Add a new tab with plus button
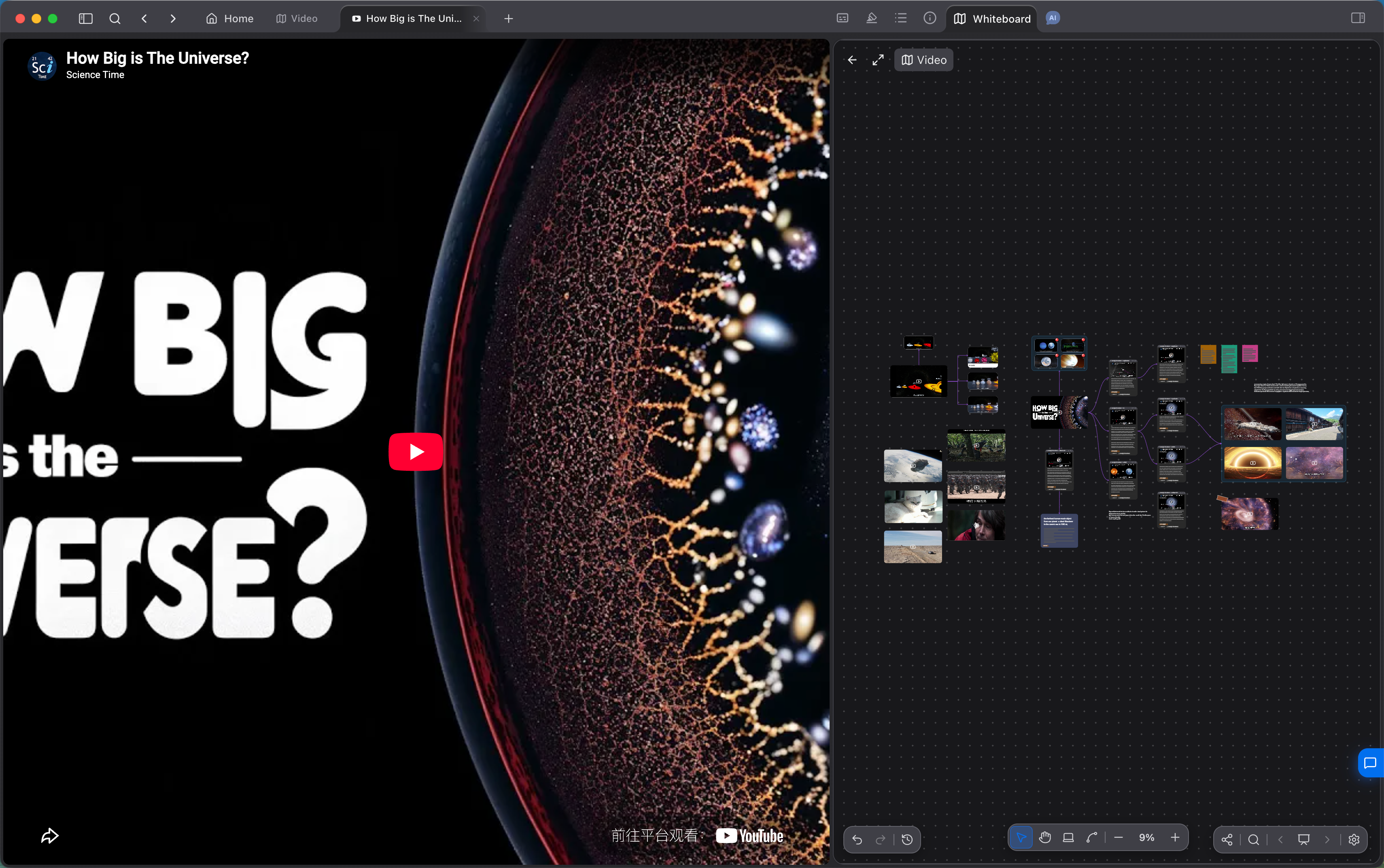Screen dimensions: 1384x868 tap(508, 18)
